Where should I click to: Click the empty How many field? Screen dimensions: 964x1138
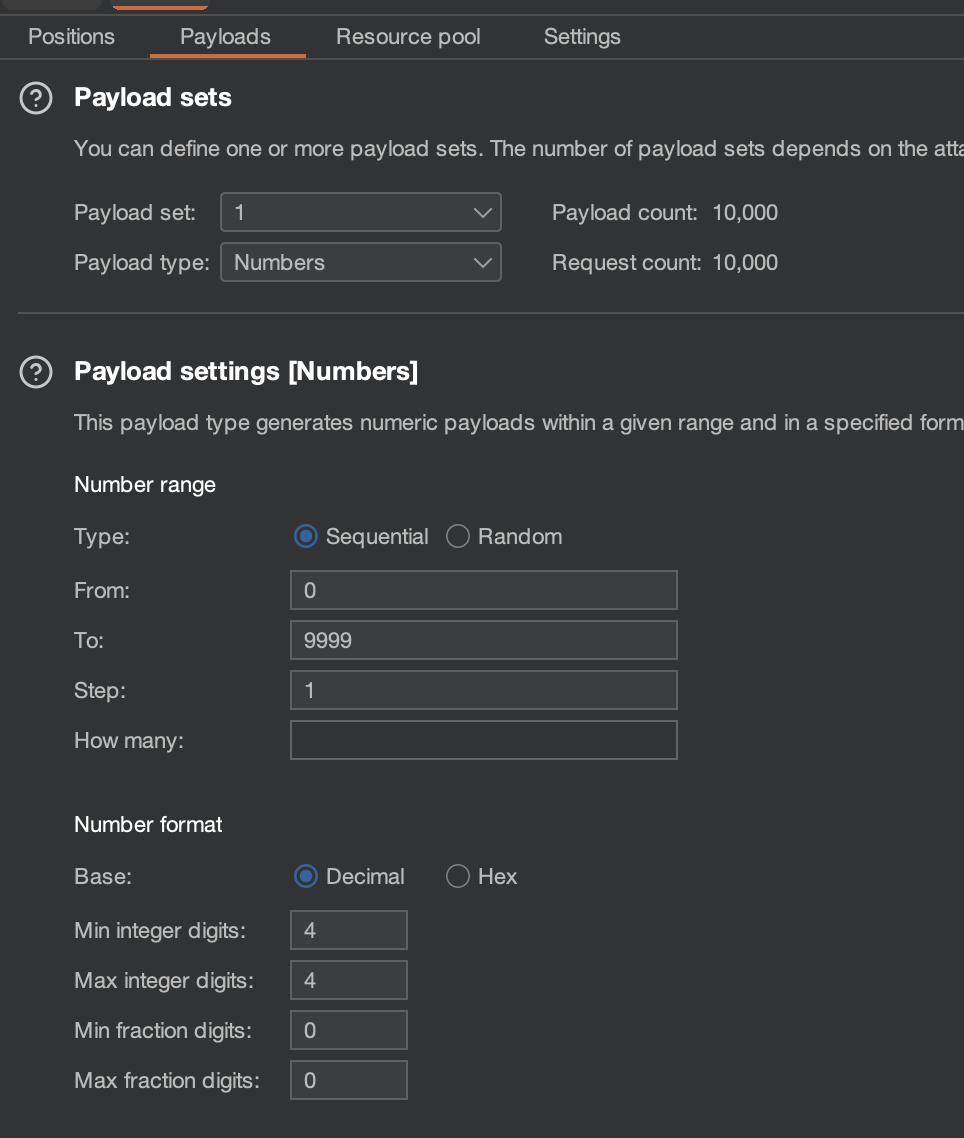point(483,740)
